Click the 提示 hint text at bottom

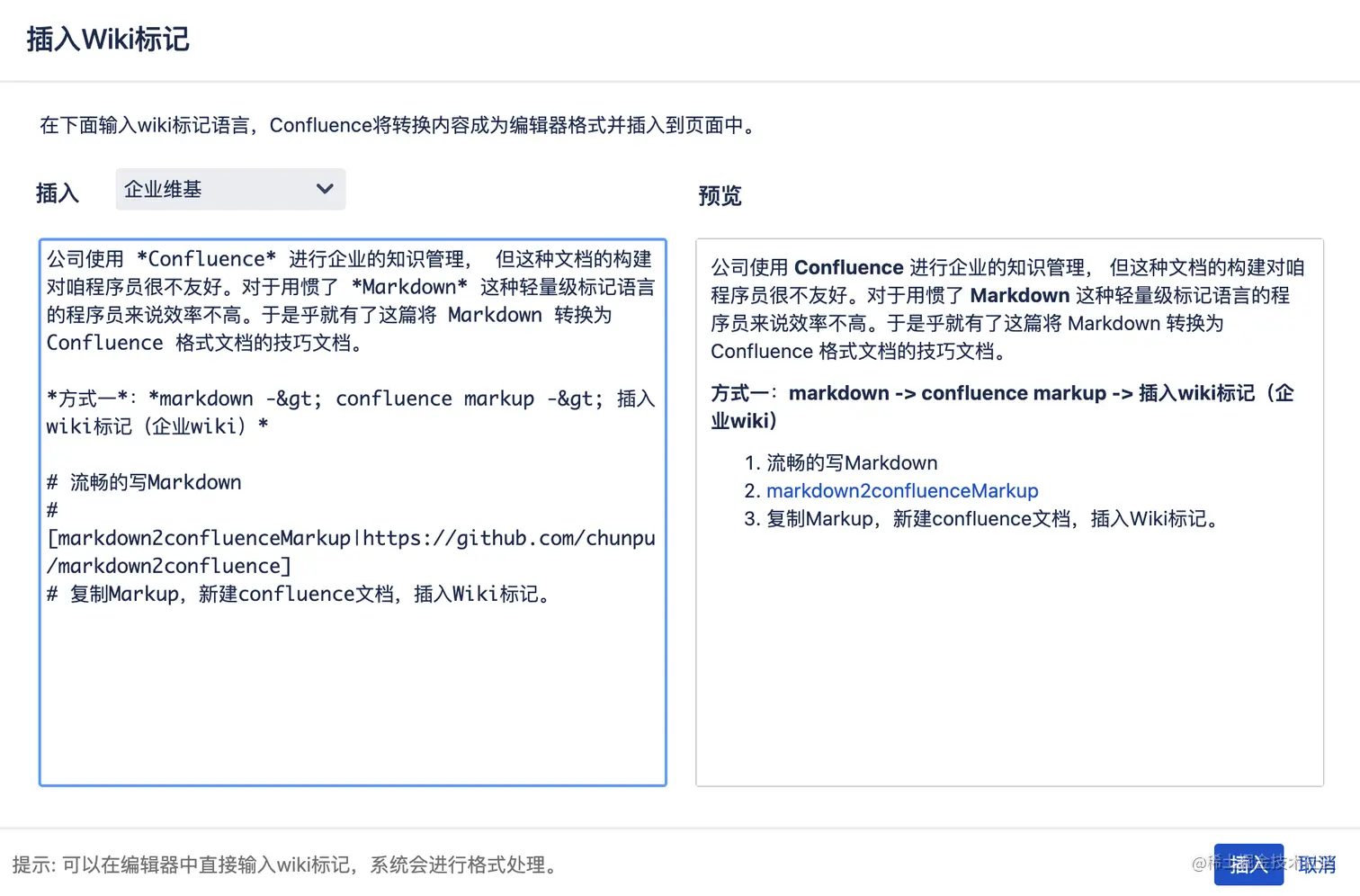point(288,865)
